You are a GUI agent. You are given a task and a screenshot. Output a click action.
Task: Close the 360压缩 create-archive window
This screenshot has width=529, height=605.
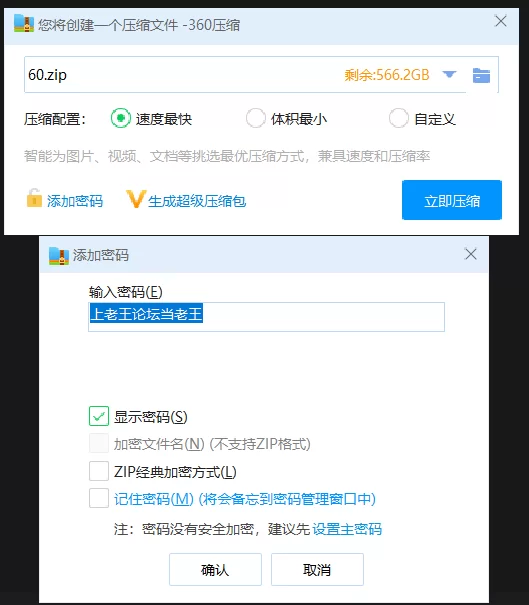tap(501, 21)
